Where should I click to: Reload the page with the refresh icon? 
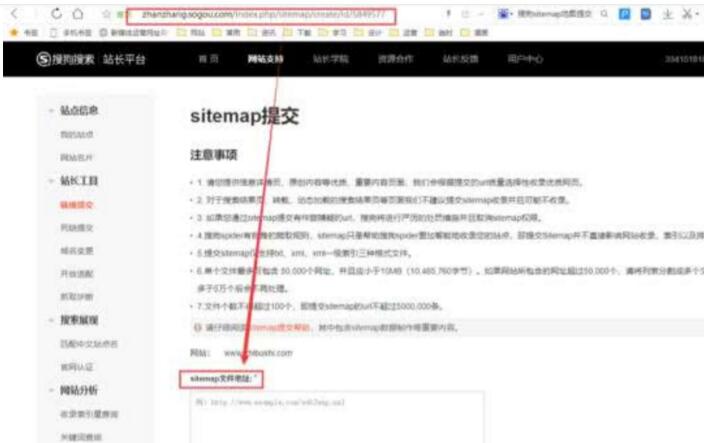coord(56,14)
